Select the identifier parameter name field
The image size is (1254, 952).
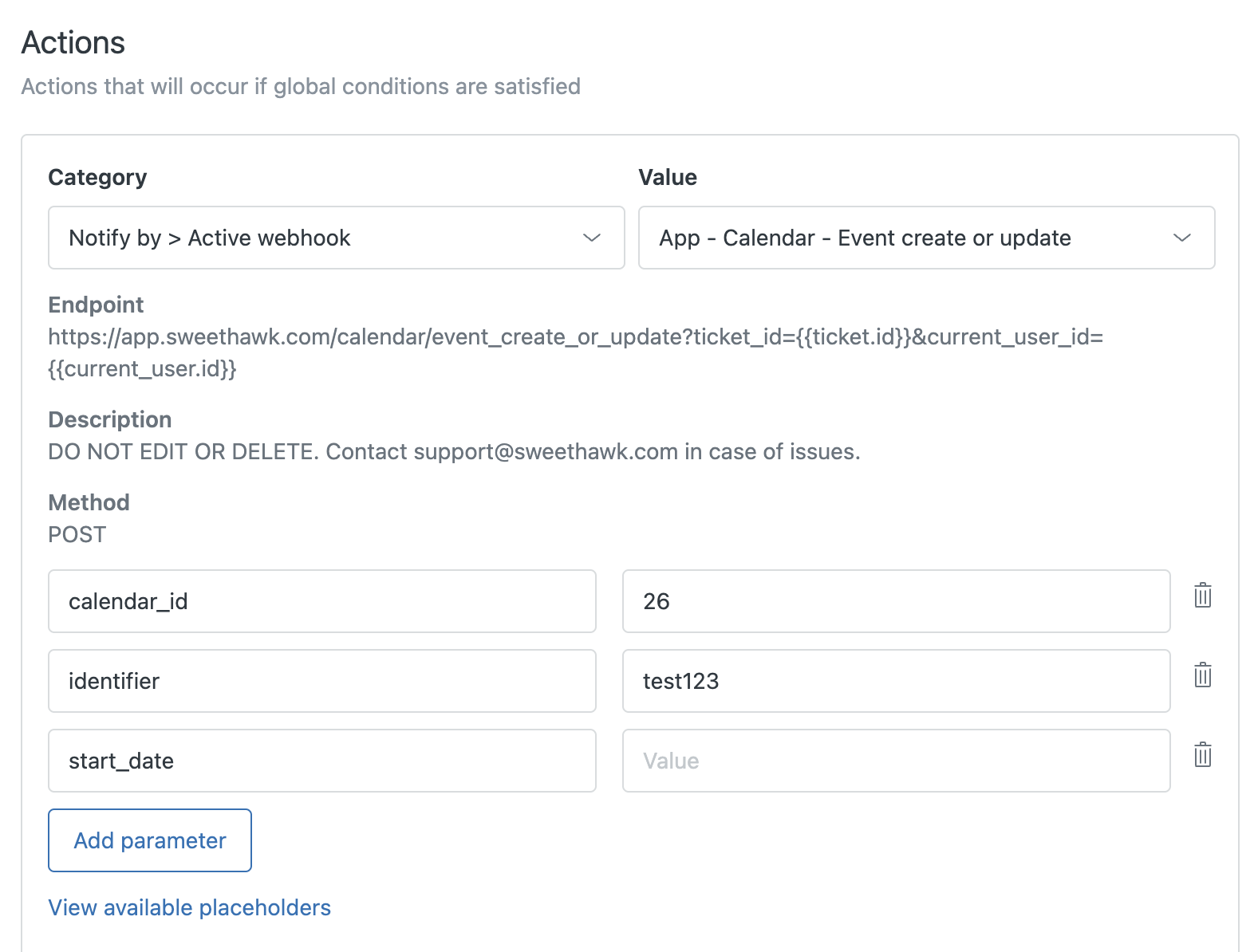[321, 681]
